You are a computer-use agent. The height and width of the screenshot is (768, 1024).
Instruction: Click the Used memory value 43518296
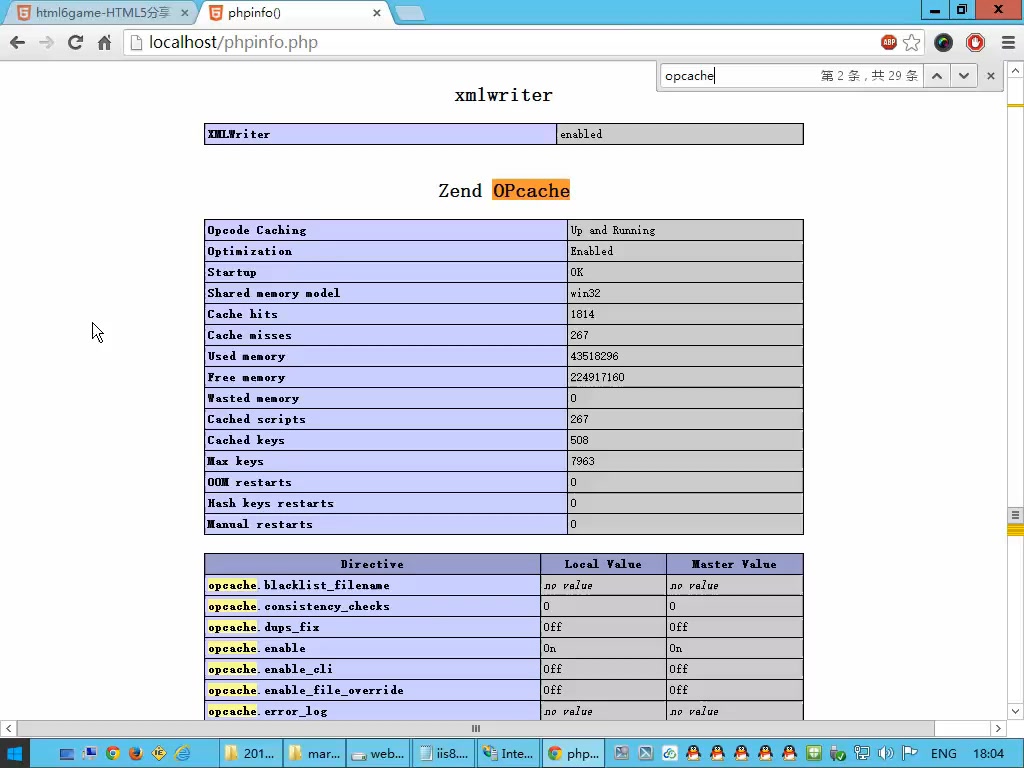coord(594,356)
